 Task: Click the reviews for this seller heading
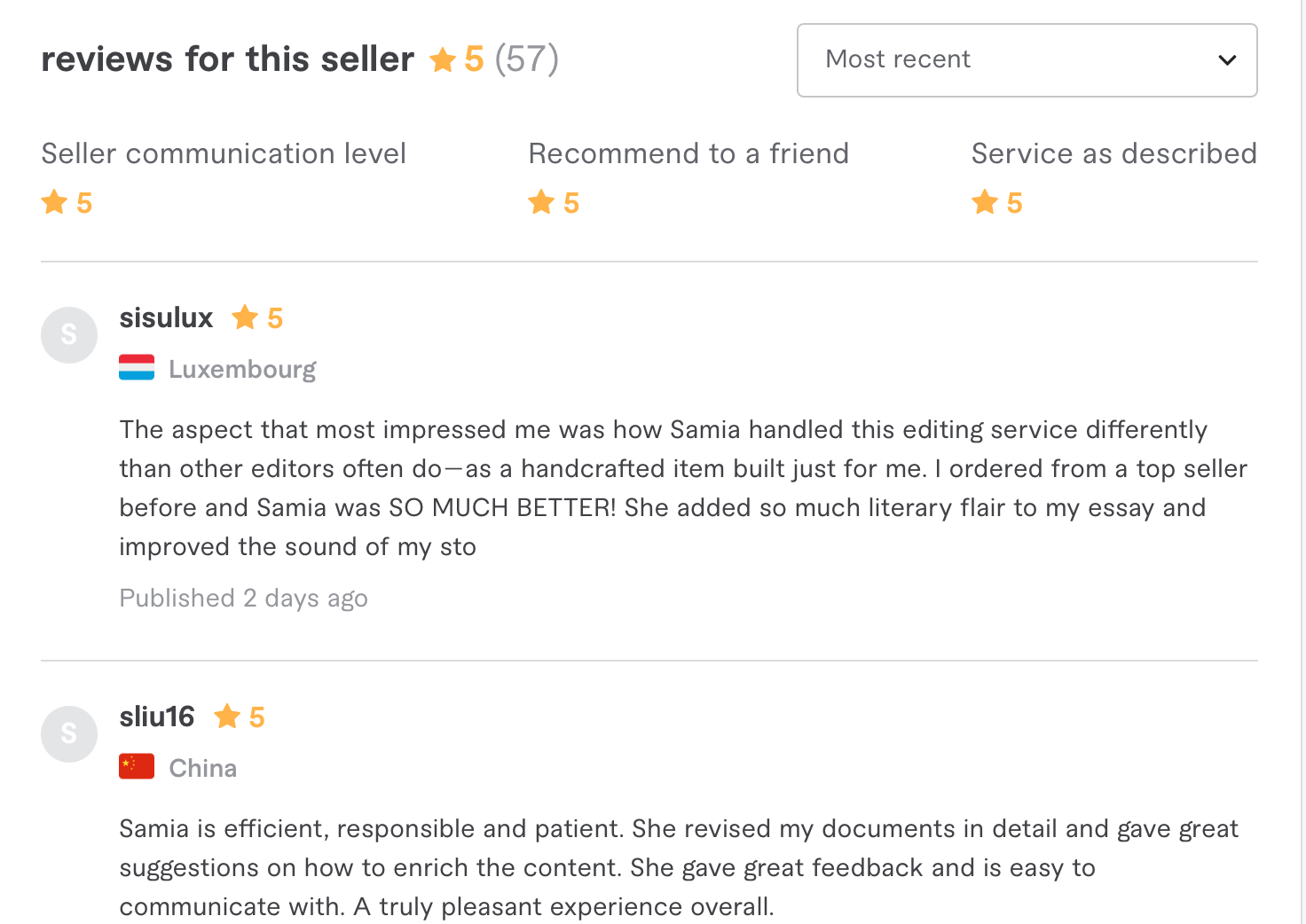click(x=227, y=59)
